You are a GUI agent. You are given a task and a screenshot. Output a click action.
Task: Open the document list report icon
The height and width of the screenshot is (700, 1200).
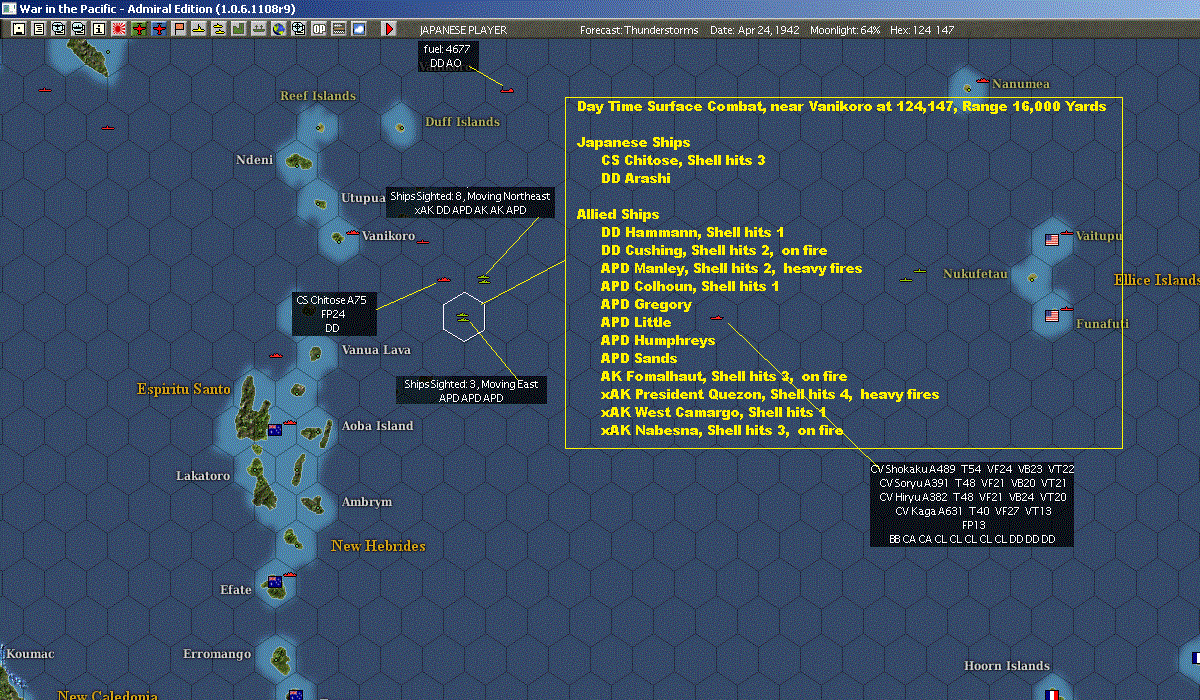(x=38, y=29)
